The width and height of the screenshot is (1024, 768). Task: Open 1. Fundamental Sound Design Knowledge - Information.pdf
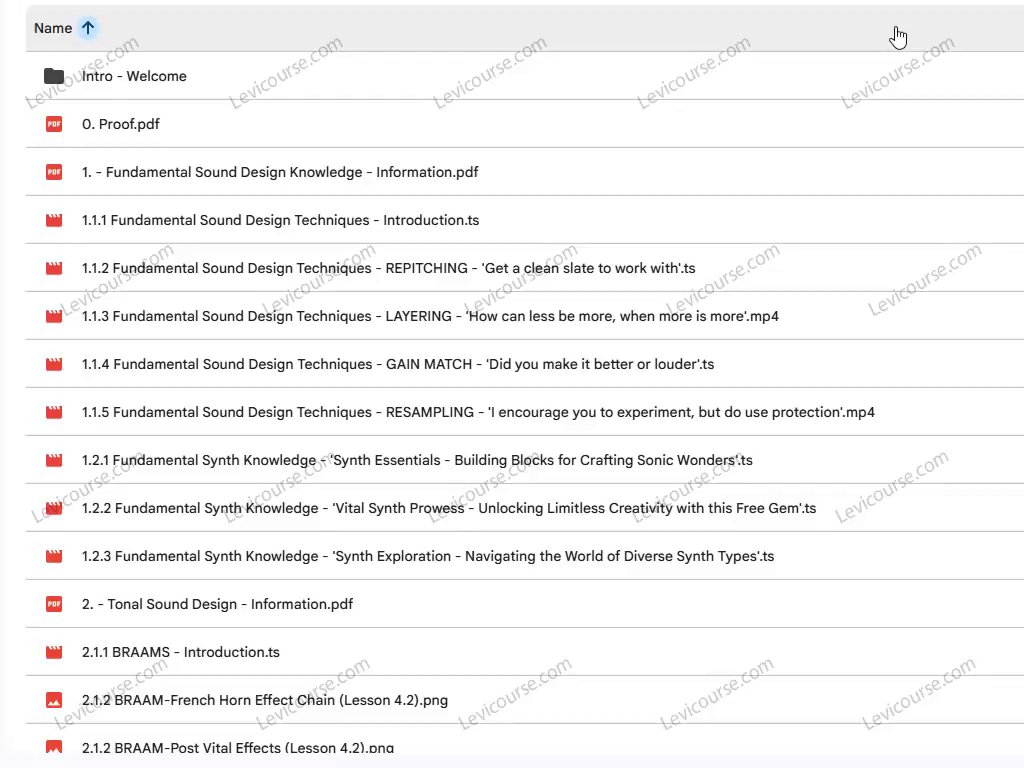[x=280, y=172]
